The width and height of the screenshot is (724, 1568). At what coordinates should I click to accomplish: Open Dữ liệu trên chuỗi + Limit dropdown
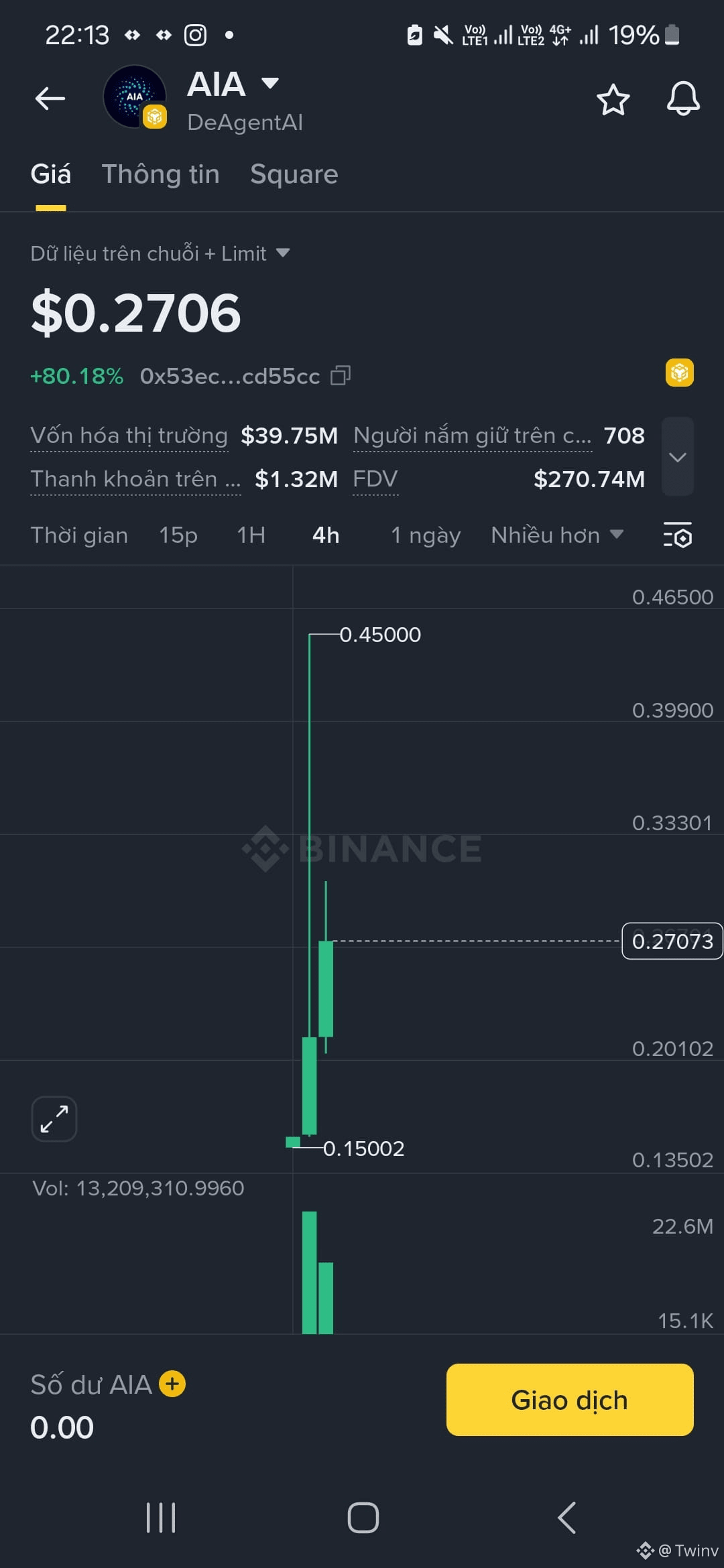(160, 253)
